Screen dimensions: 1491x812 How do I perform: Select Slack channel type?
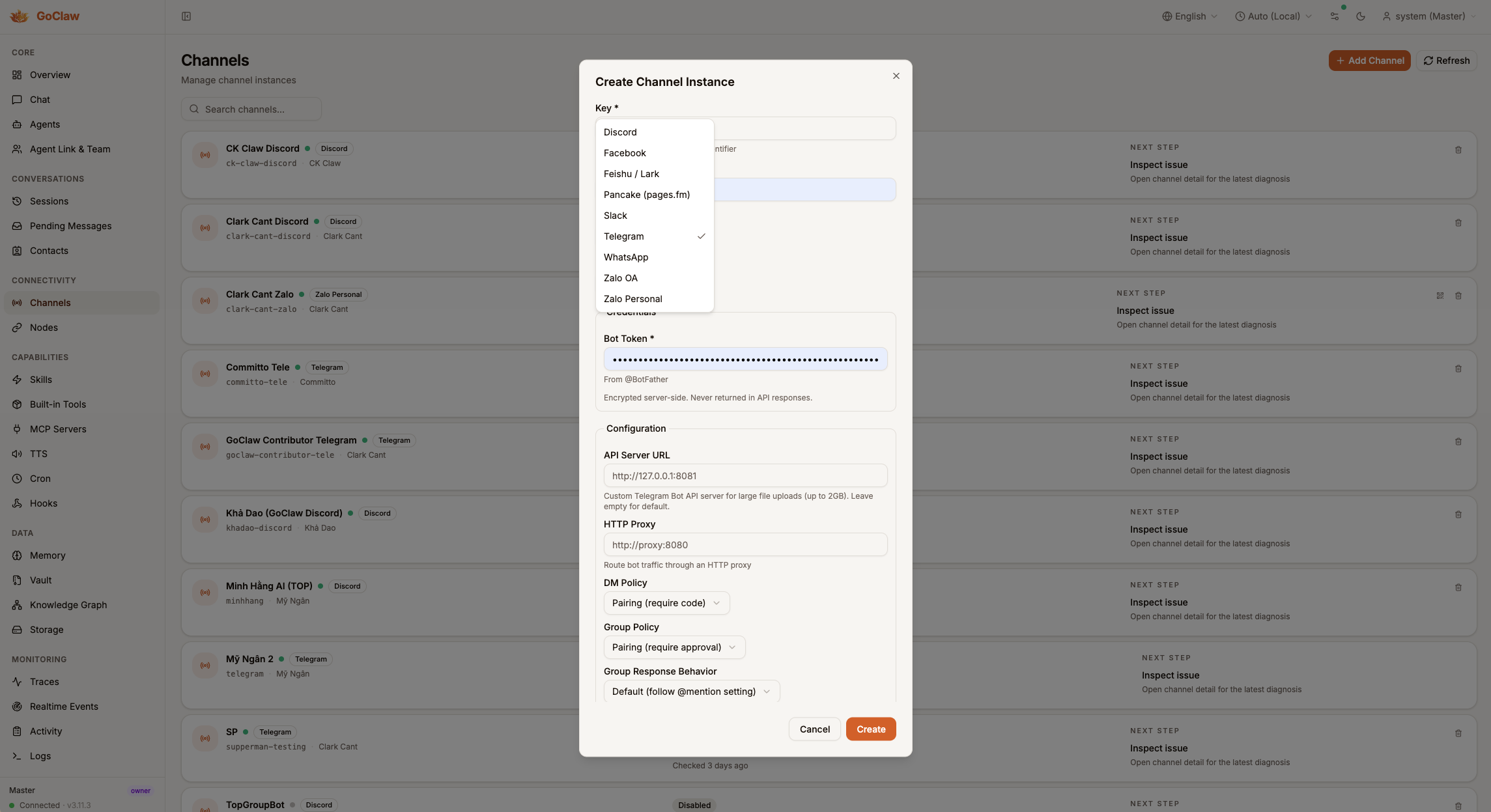[655, 216]
